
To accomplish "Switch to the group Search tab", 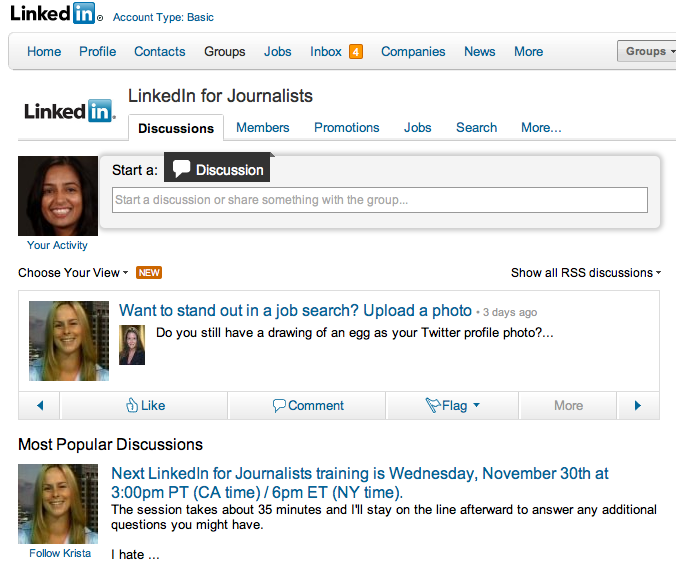I will point(476,128).
